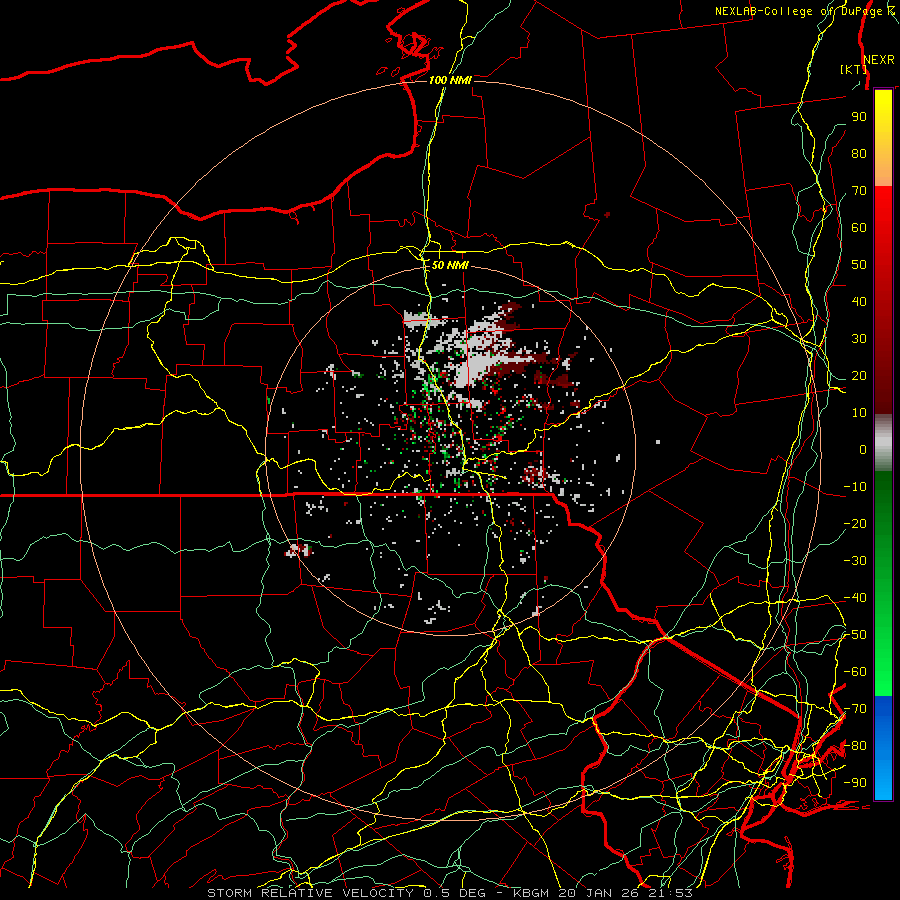900x900 pixels.
Task: Click the 50 NMI range ring label
Action: (x=450, y=265)
